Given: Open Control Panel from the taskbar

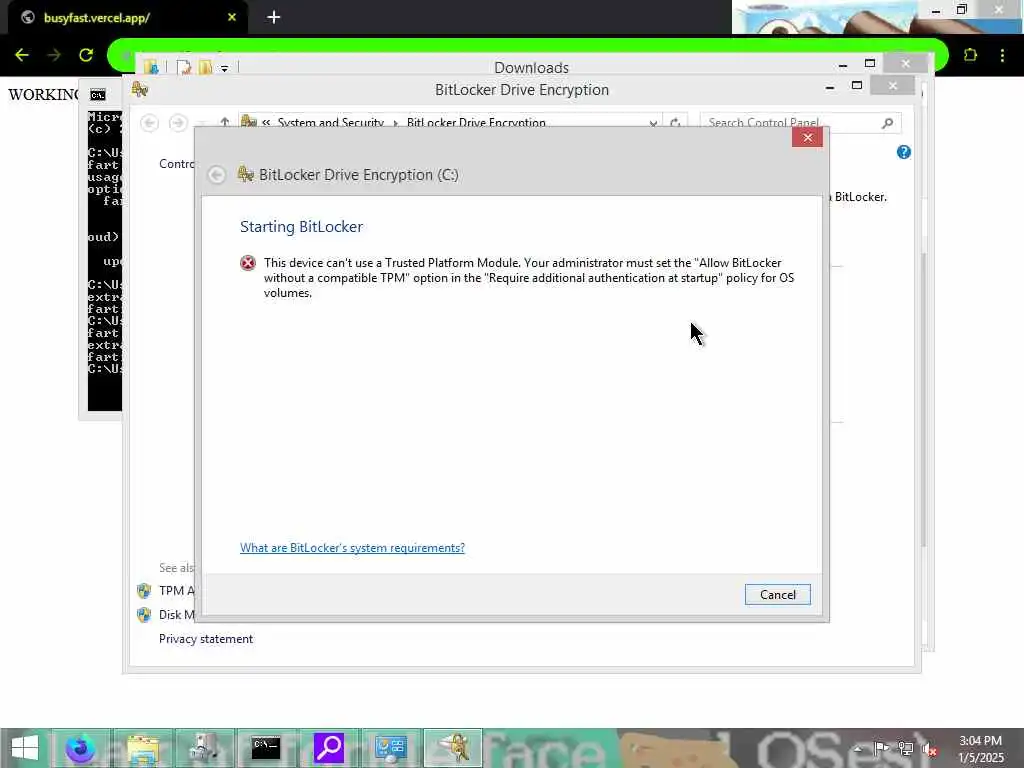Looking at the screenshot, I should (x=391, y=748).
